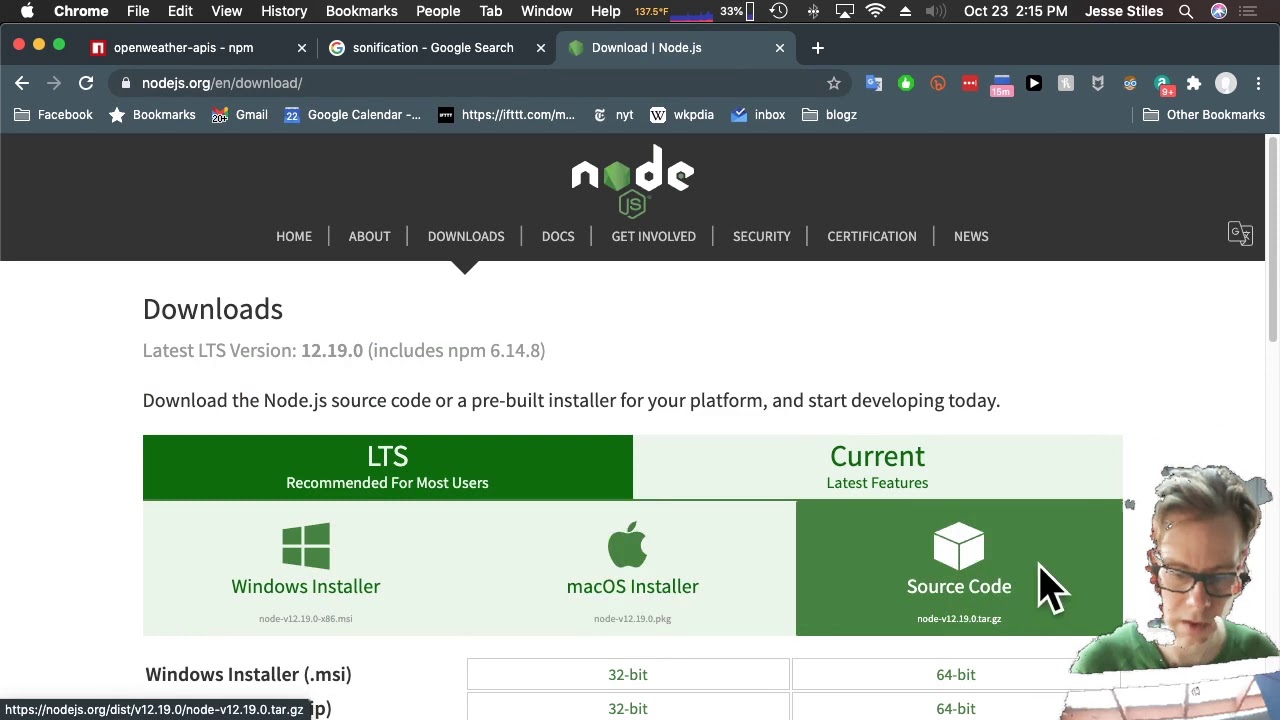Viewport: 1280px width, 720px height.
Task: Go to the DOCS nav link
Action: pyautogui.click(x=558, y=236)
